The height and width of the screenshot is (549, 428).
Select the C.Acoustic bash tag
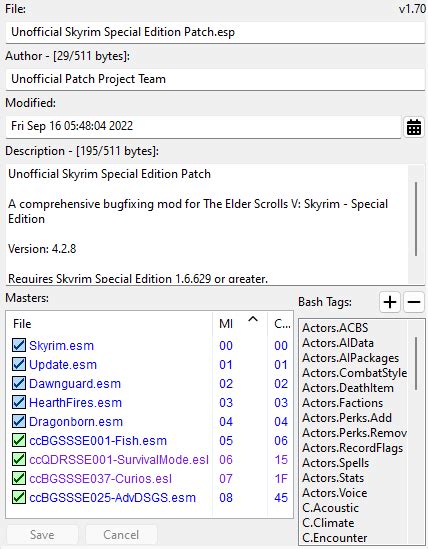point(330,508)
